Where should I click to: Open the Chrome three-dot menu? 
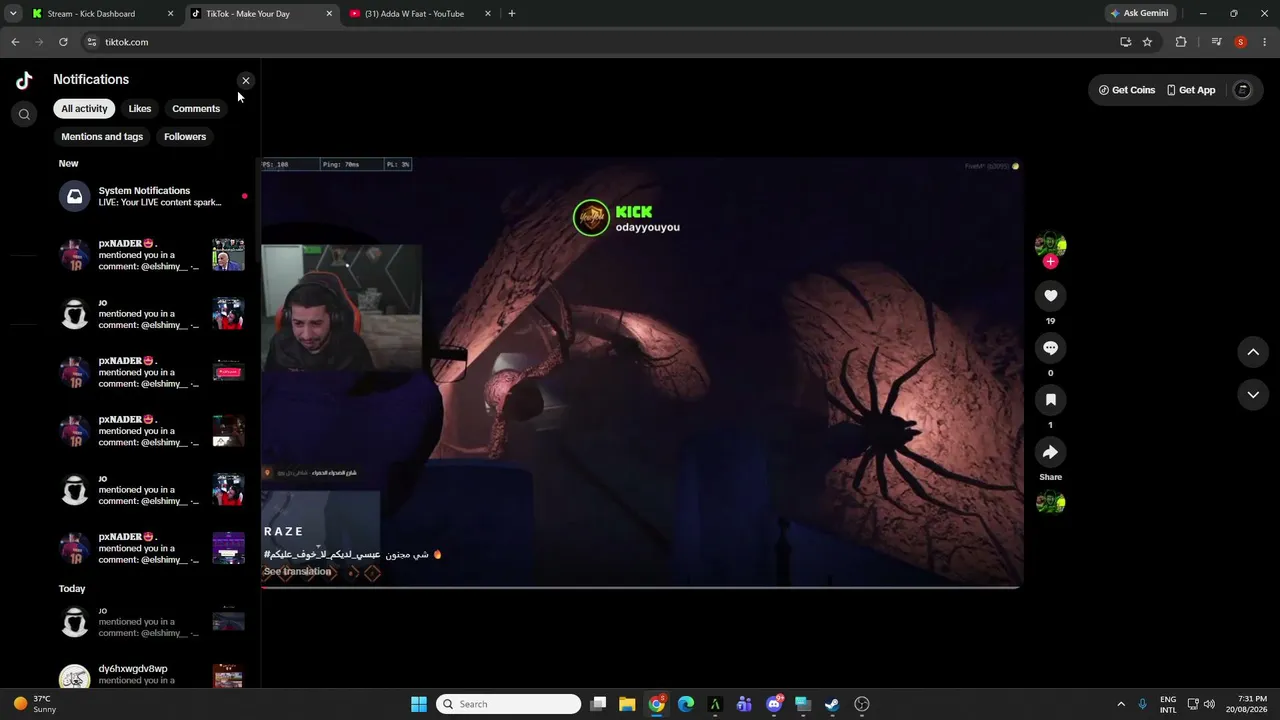[1265, 42]
